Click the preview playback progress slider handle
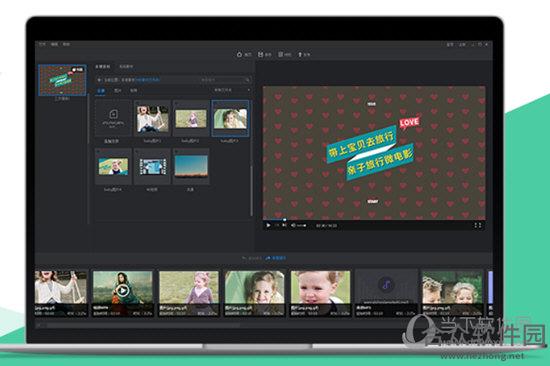550x366 pixels. point(285,220)
